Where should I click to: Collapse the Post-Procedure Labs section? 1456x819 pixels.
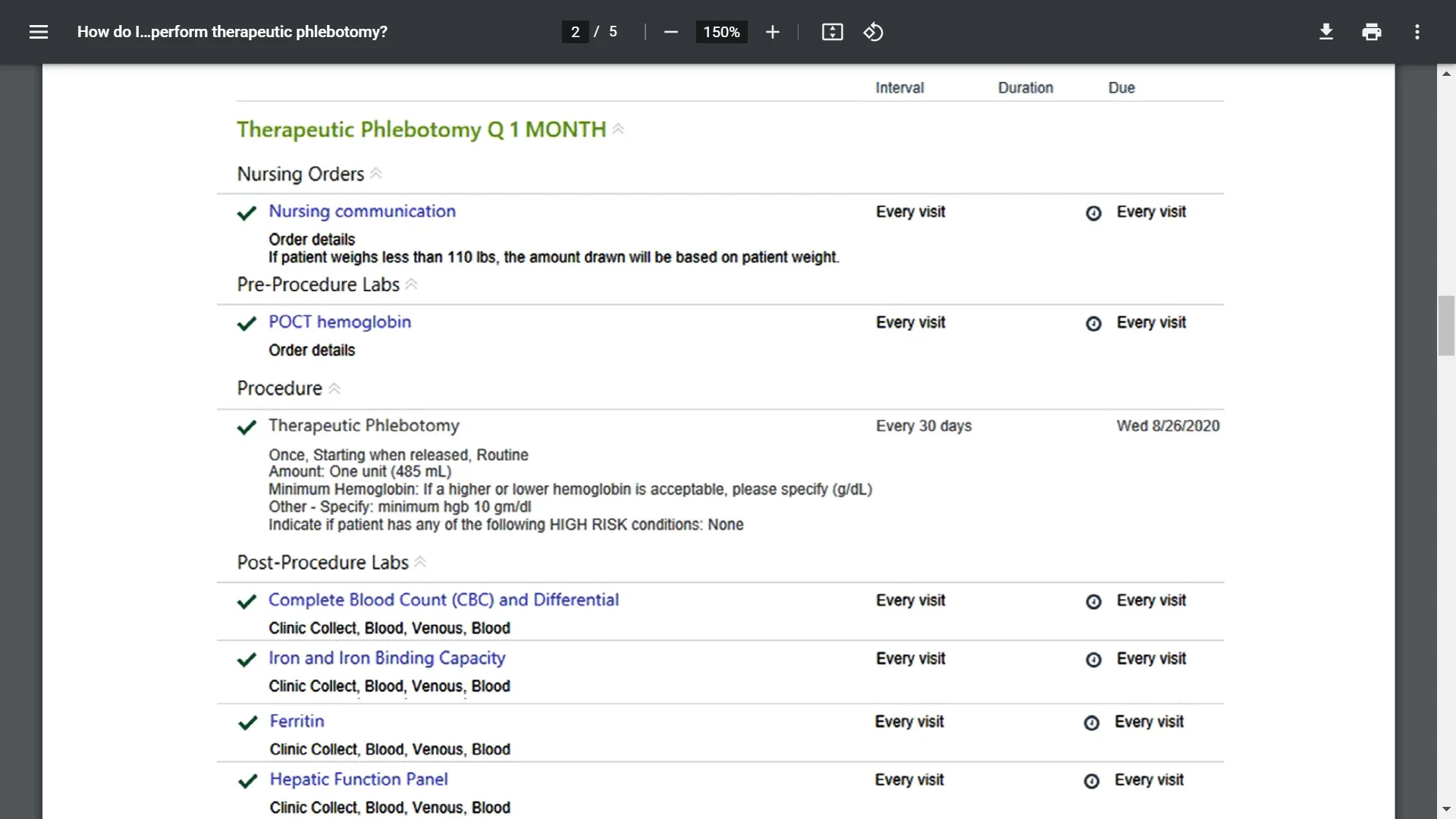pyautogui.click(x=420, y=562)
